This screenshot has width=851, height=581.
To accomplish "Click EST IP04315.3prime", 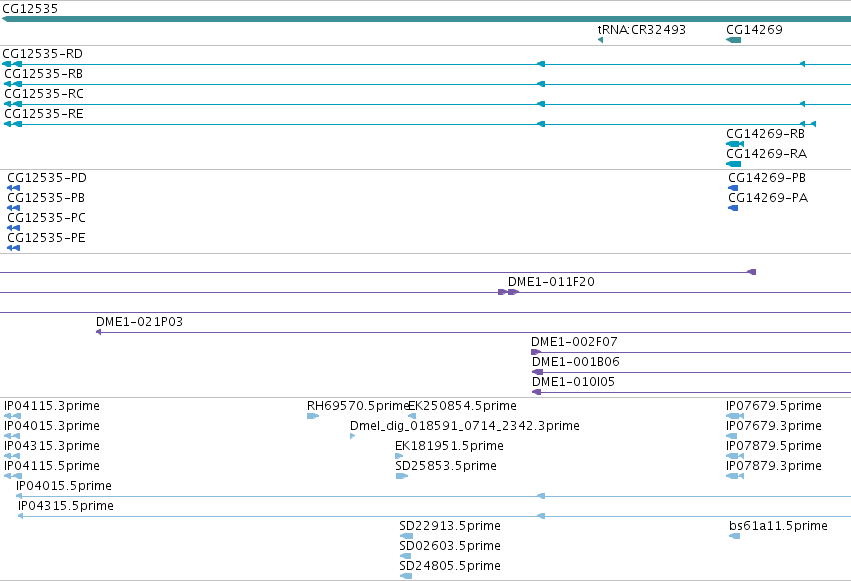I will (52, 446).
